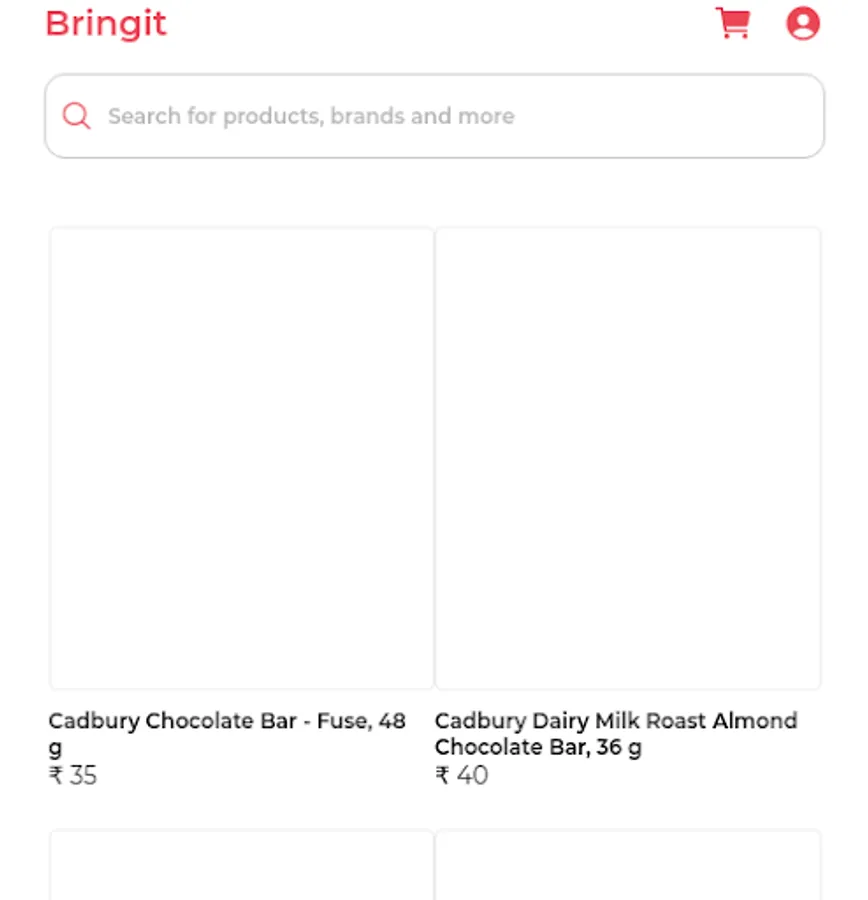868x900 pixels.
Task: Click the "Chocolate Bar, 36 g" title line
Action: point(538,747)
